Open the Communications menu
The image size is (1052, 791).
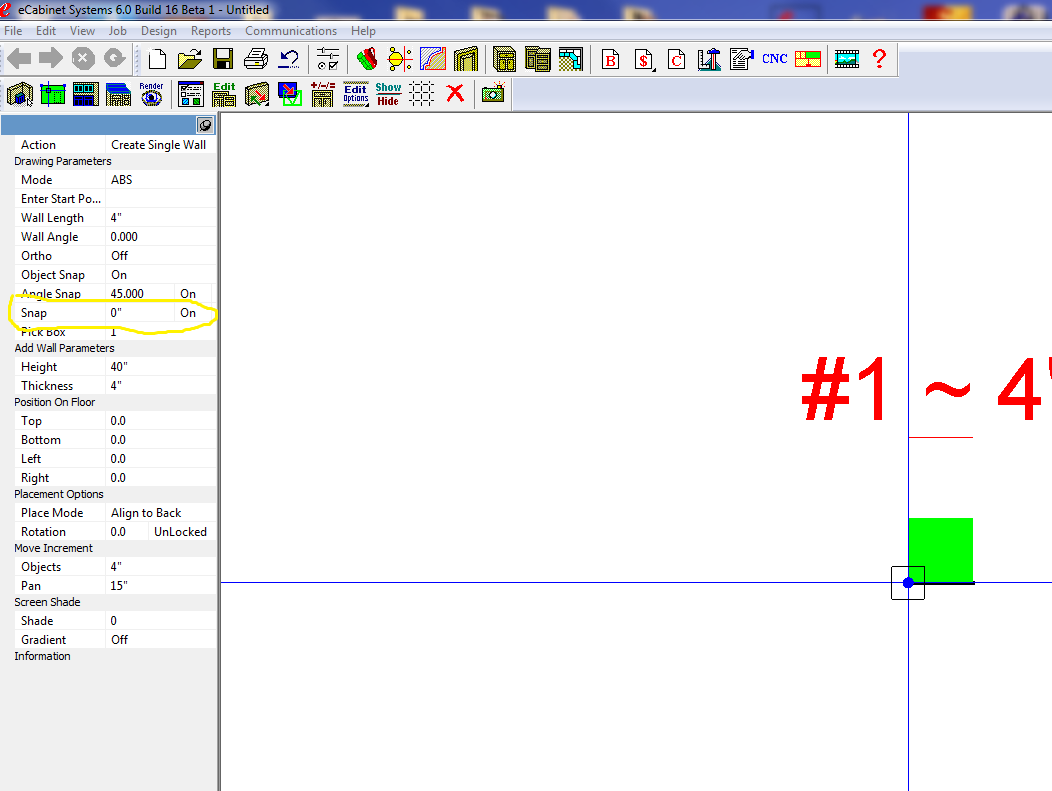tap(291, 31)
